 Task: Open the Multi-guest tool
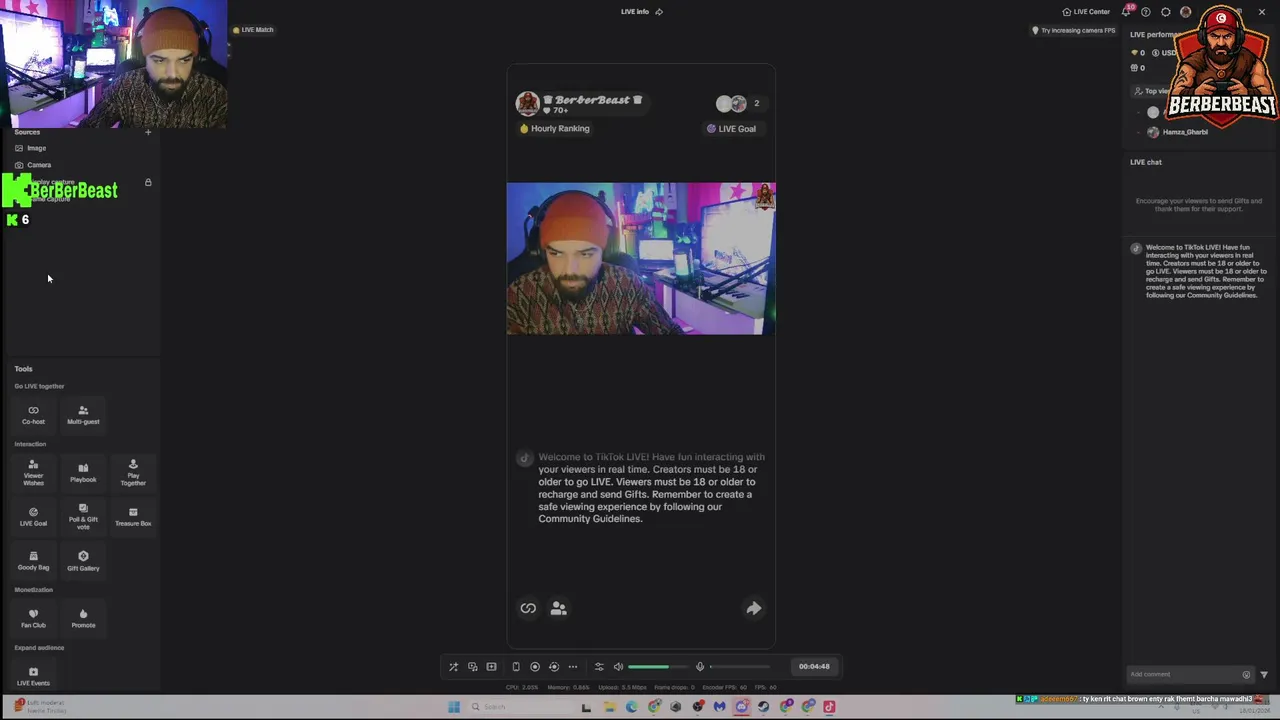(x=83, y=414)
